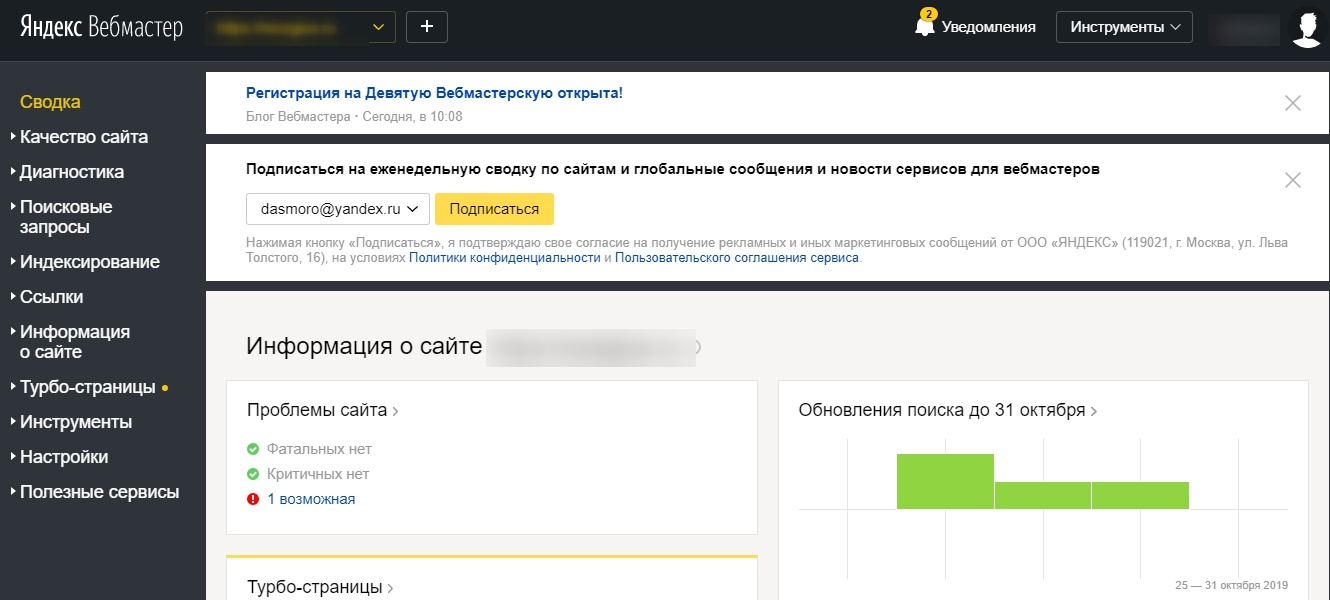Click the tallest green bar in search updates chart
The height and width of the screenshot is (600, 1330).
coord(945,481)
